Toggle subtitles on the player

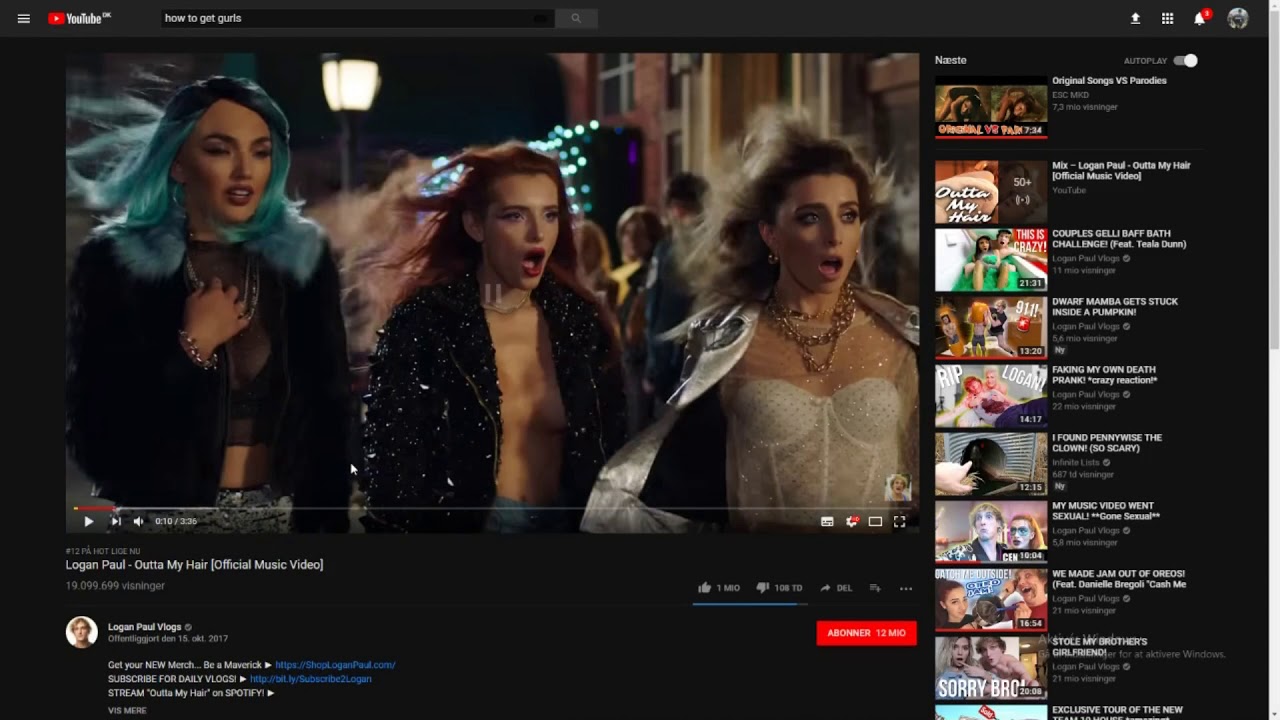coord(827,521)
